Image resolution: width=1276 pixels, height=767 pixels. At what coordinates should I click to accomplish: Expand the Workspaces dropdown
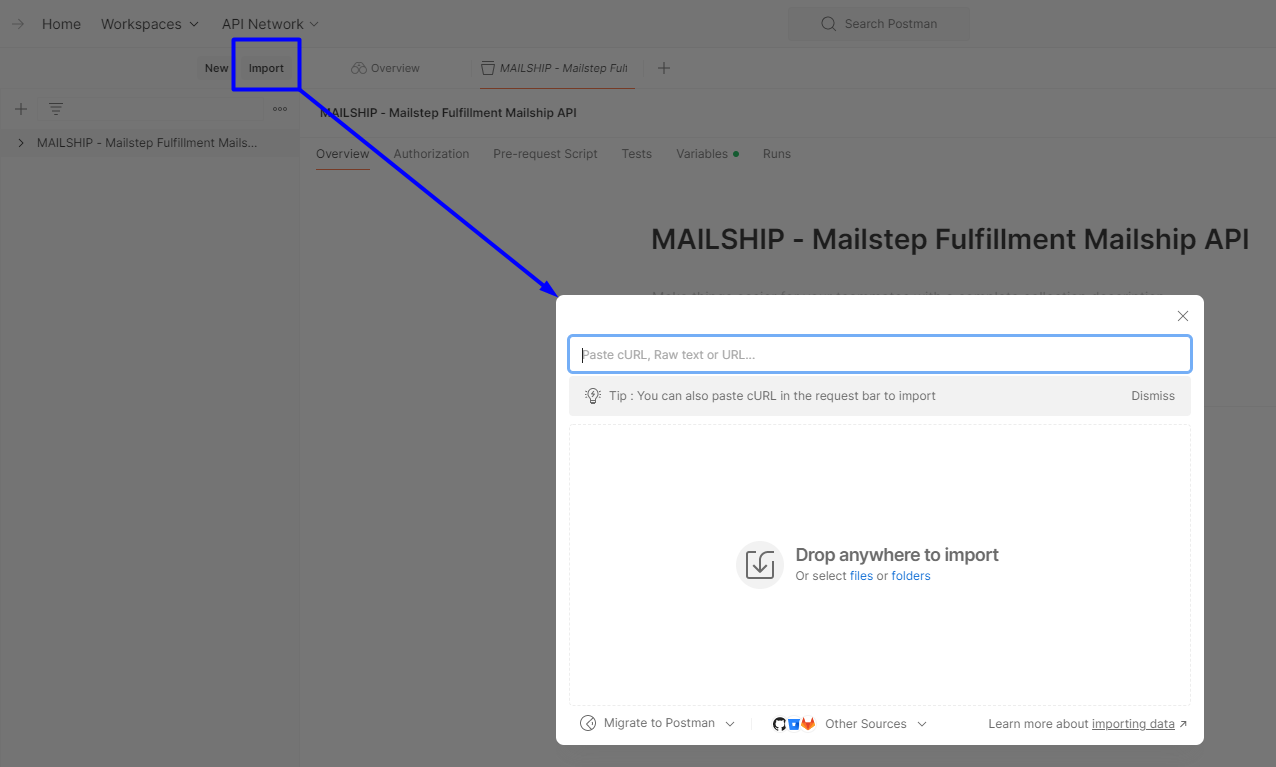(150, 24)
